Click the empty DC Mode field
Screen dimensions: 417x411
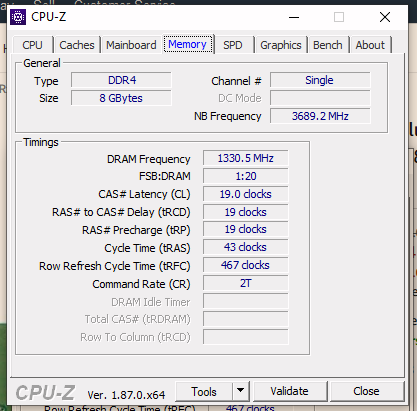pyautogui.click(x=320, y=98)
